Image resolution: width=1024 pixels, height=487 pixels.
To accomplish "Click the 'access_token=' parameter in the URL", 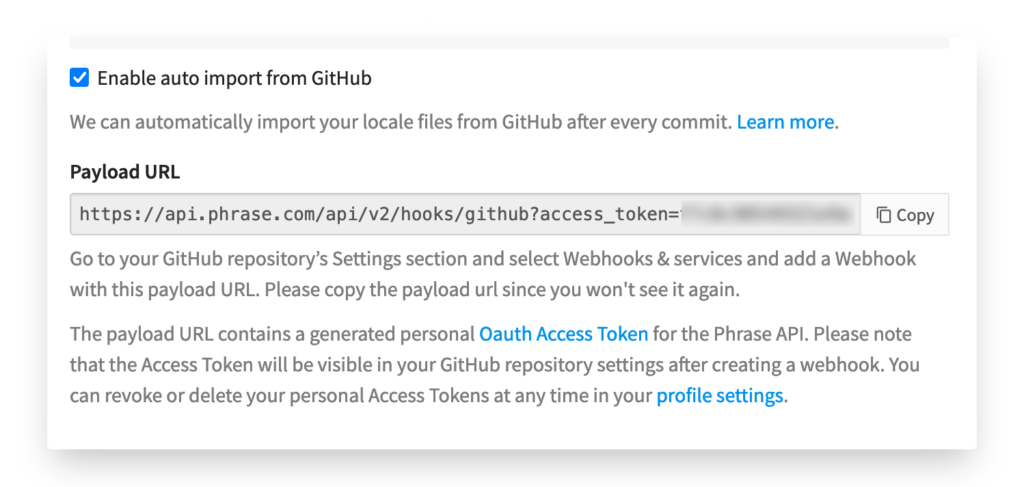I will [x=618, y=214].
